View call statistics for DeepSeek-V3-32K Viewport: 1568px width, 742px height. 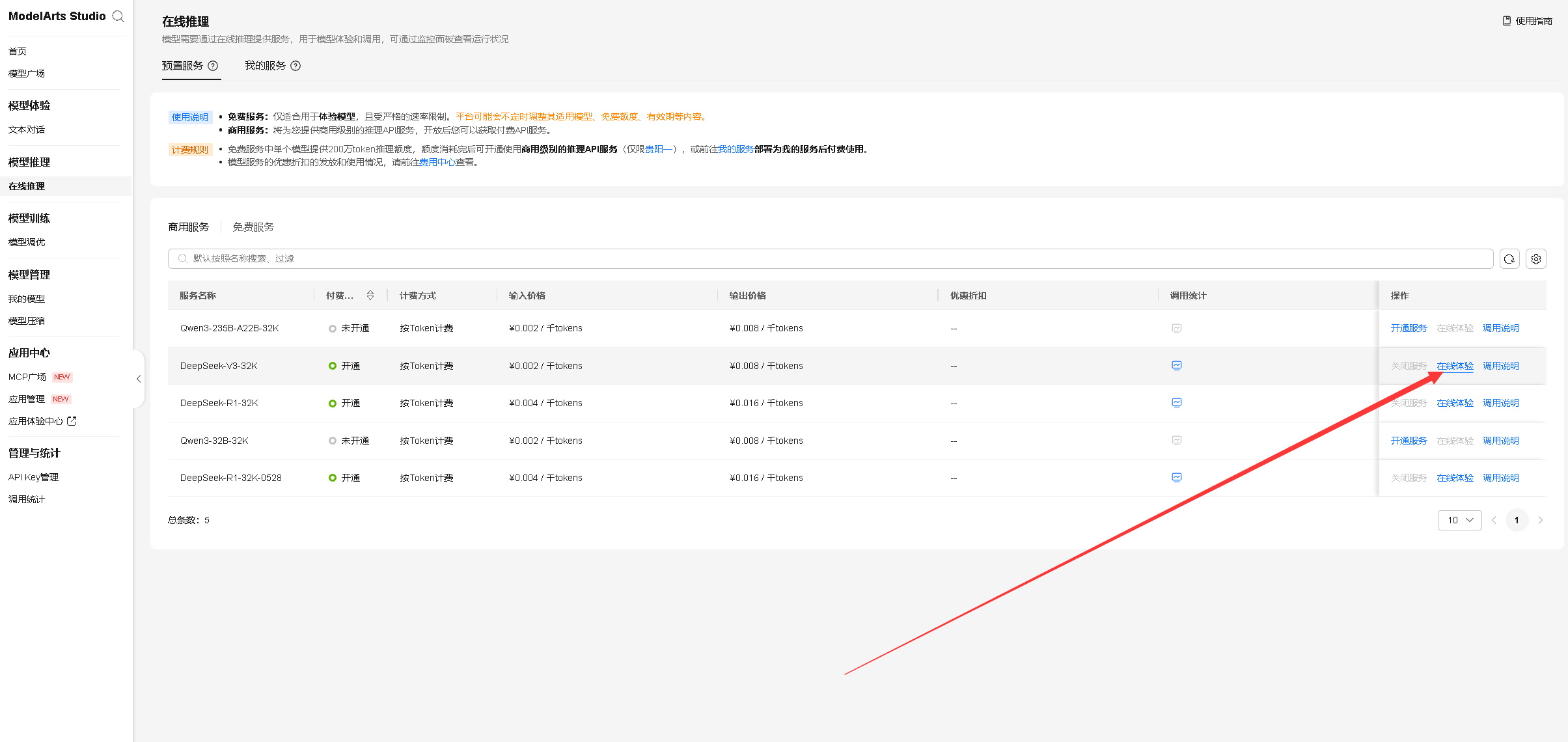pyautogui.click(x=1176, y=365)
